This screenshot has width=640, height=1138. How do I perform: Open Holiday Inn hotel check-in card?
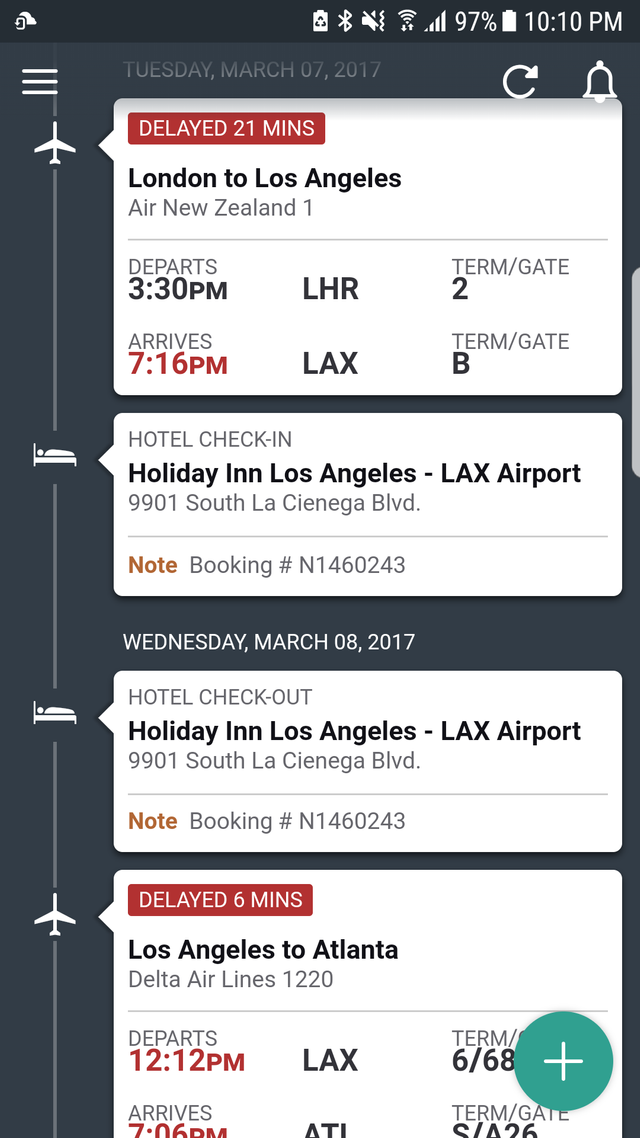(368, 504)
